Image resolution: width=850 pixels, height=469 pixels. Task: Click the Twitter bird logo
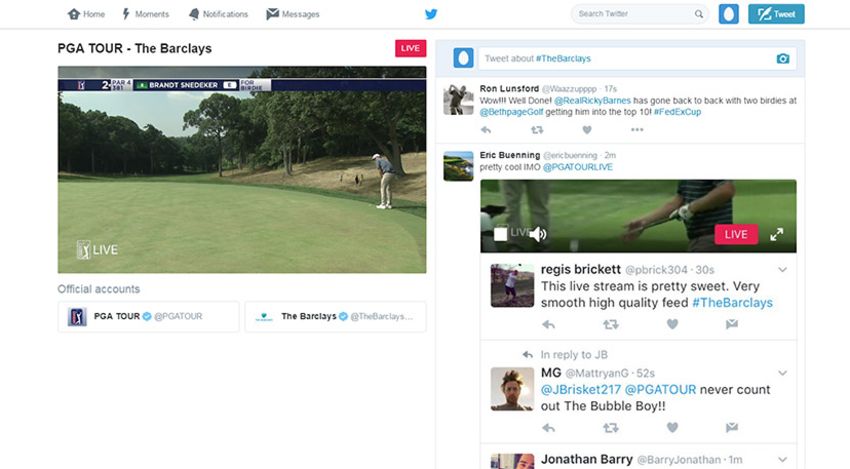point(431,14)
